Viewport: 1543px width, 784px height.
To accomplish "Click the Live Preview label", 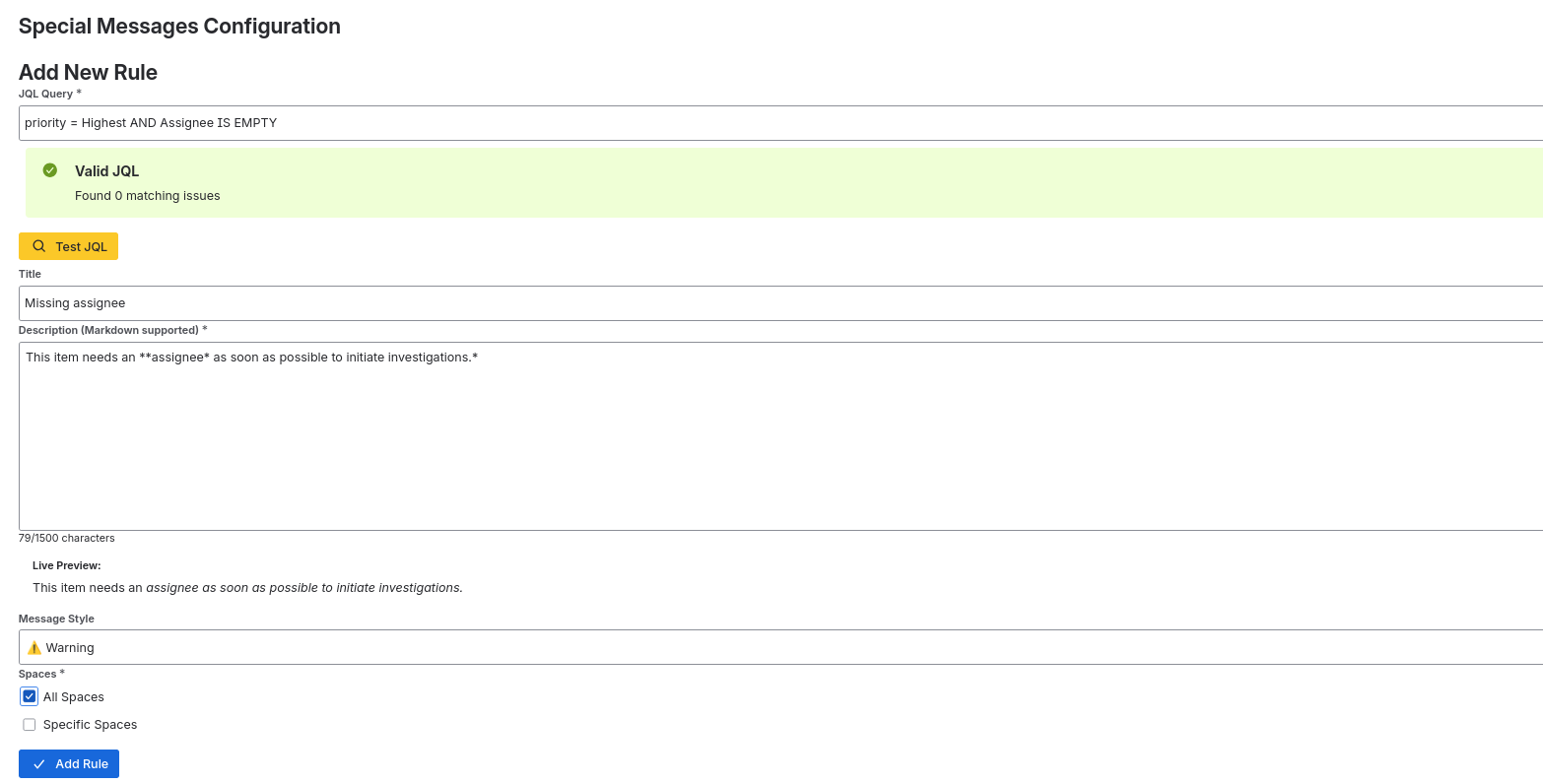I will point(66,565).
